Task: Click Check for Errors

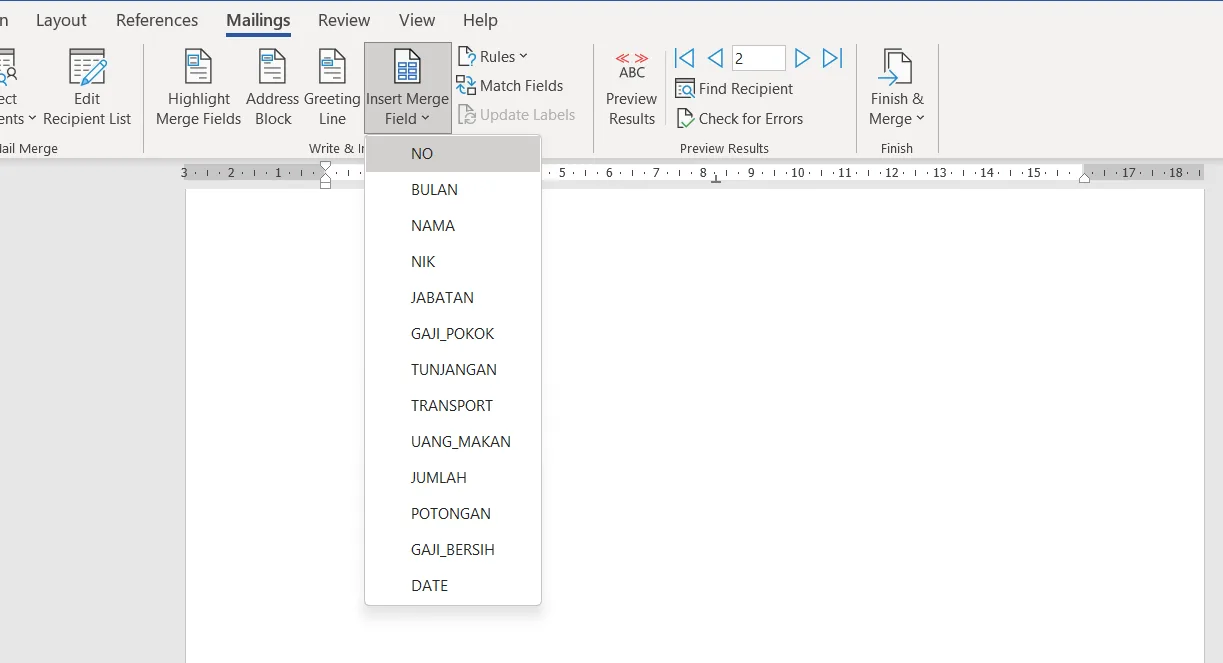Action: click(740, 119)
